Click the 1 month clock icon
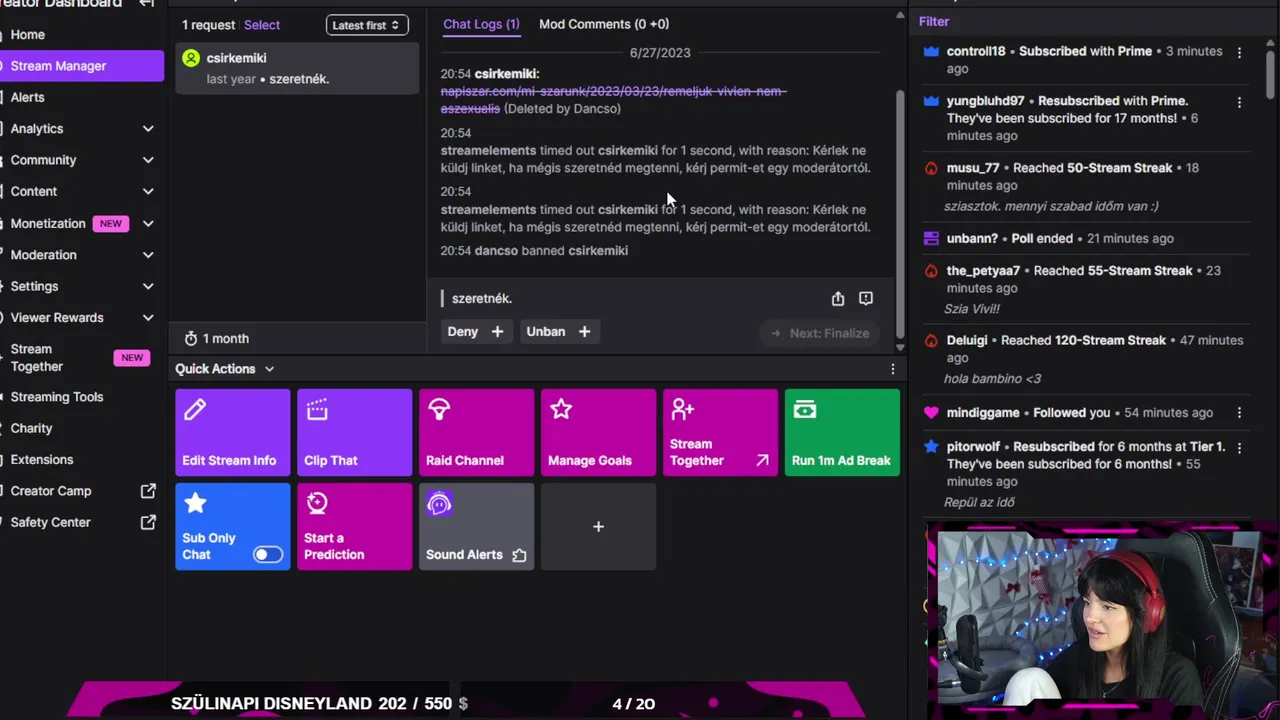The height and width of the screenshot is (720, 1280). click(x=191, y=338)
